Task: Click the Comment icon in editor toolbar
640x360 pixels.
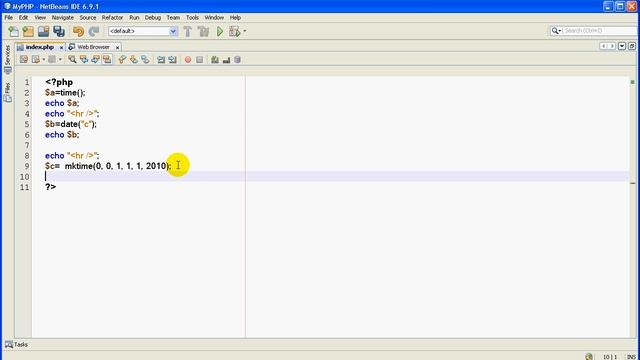Action: [x=215, y=60]
